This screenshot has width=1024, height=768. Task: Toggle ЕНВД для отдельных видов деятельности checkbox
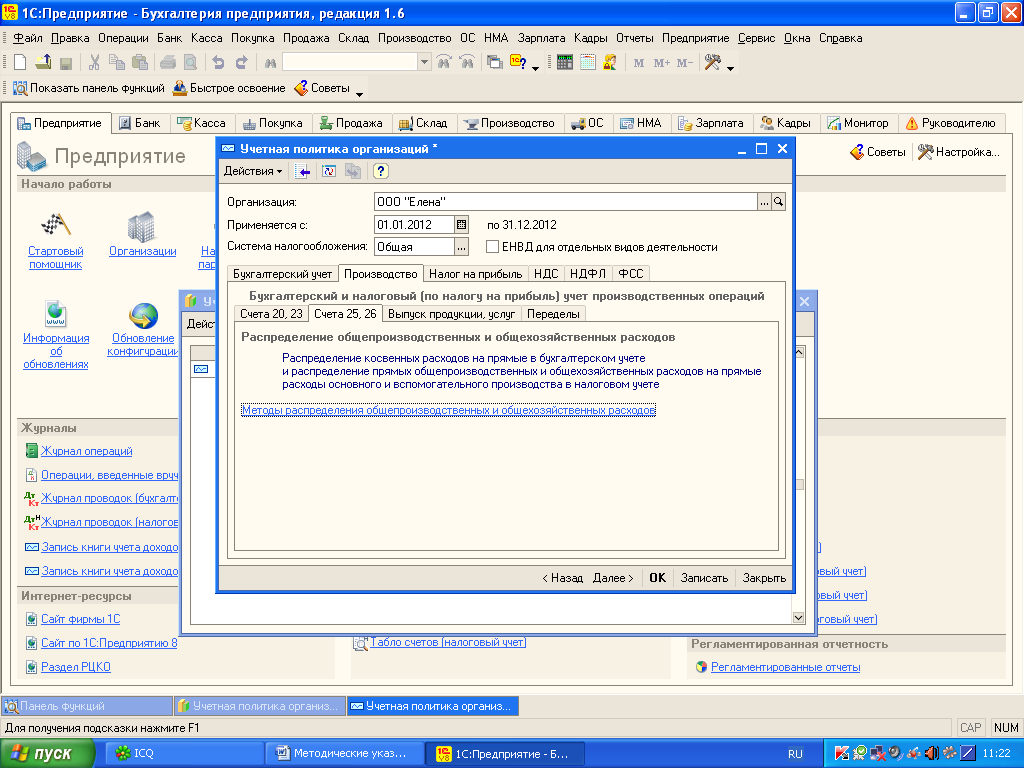pyautogui.click(x=492, y=247)
